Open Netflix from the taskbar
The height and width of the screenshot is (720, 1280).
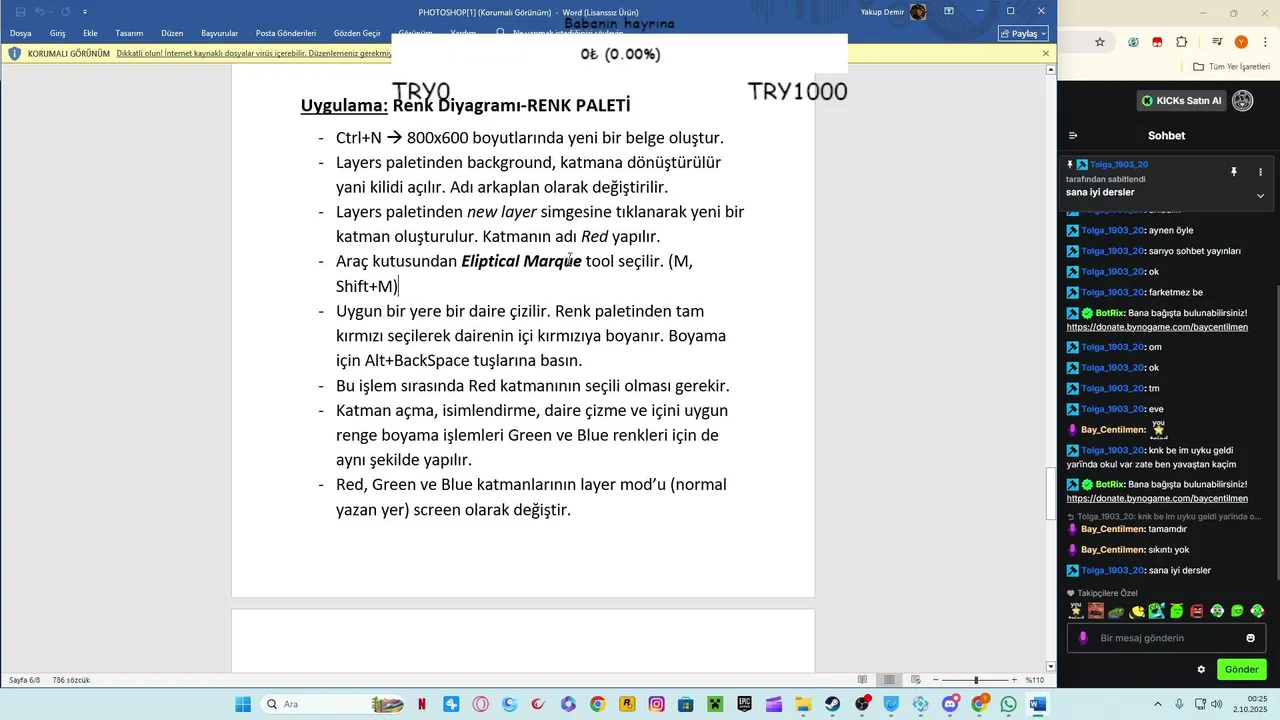coord(422,704)
